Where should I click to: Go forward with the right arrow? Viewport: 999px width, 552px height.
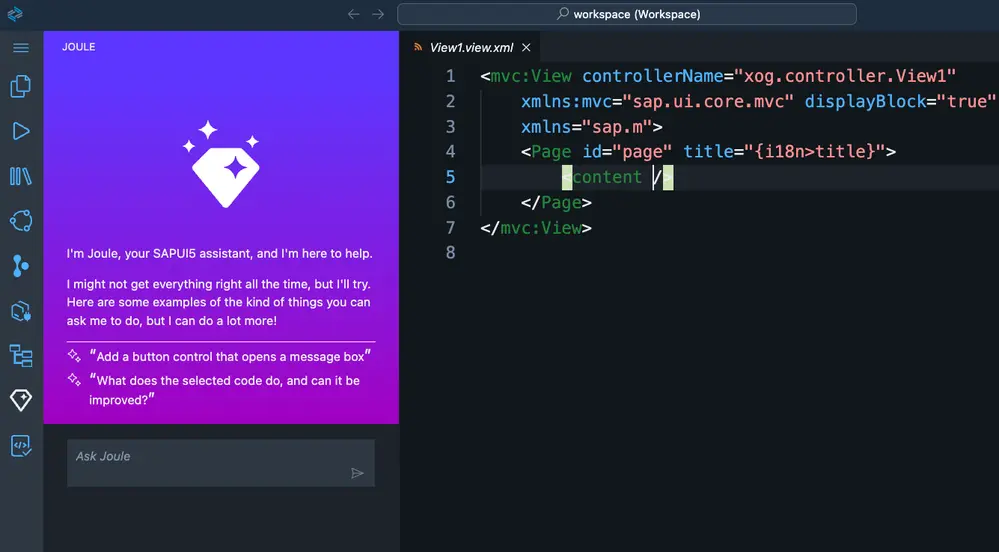pos(378,14)
